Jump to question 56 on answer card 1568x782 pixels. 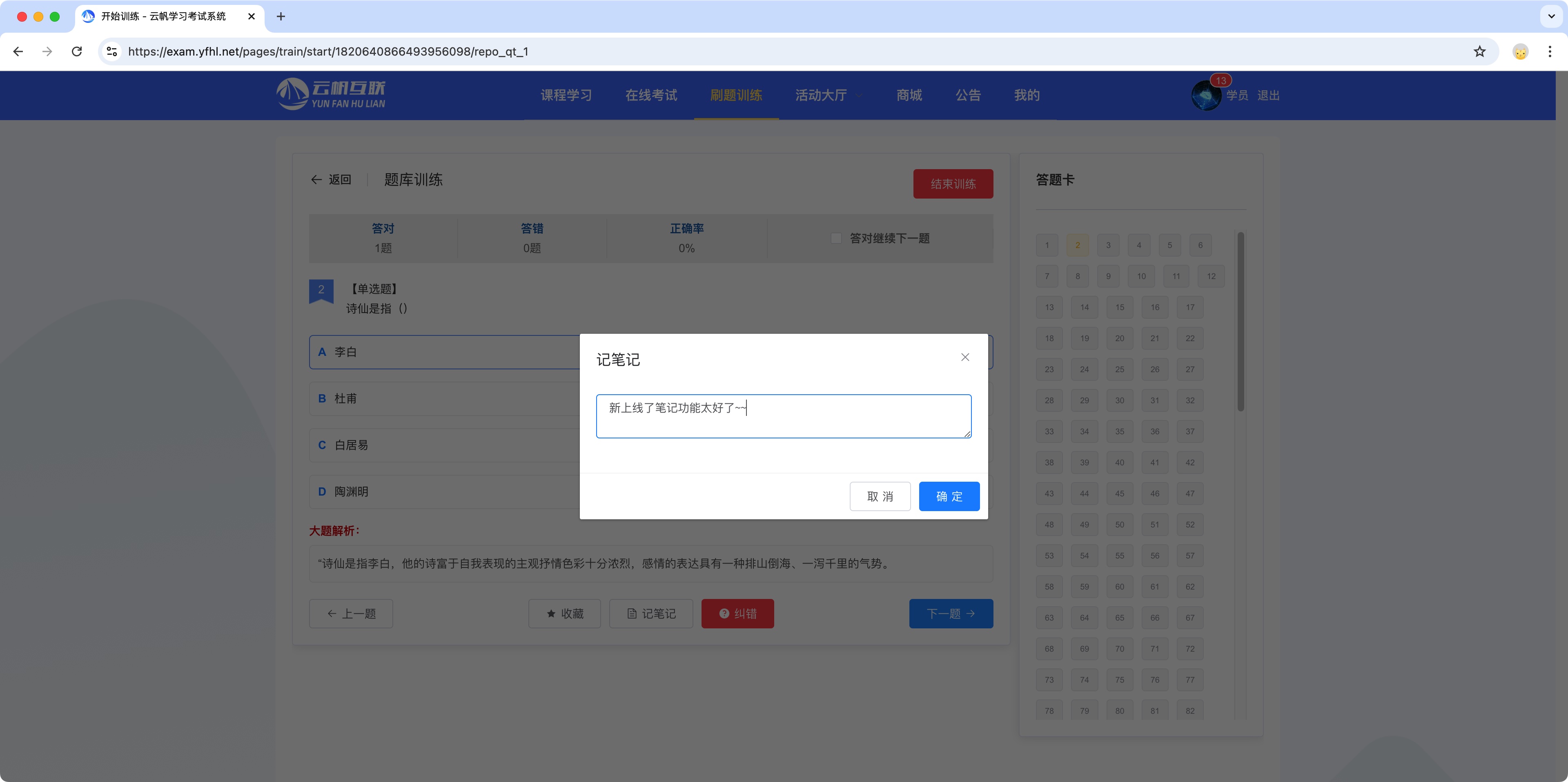pos(1154,555)
